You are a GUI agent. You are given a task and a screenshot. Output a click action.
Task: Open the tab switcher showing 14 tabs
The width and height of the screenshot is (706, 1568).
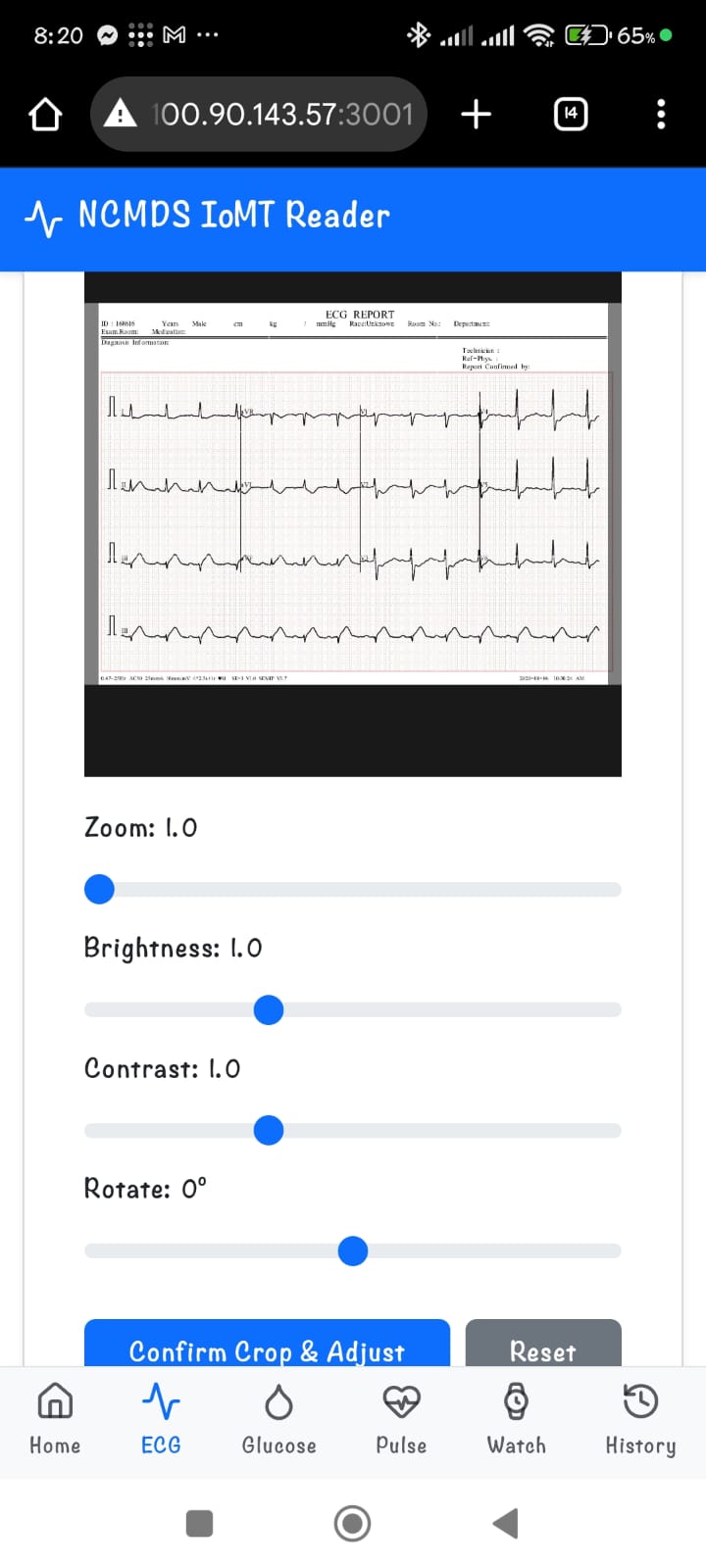tap(571, 115)
